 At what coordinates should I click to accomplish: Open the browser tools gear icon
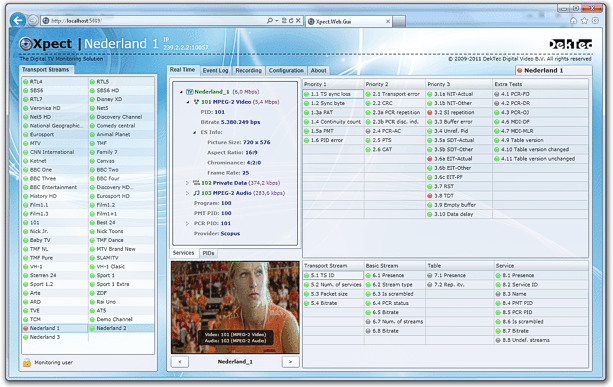click(x=595, y=21)
